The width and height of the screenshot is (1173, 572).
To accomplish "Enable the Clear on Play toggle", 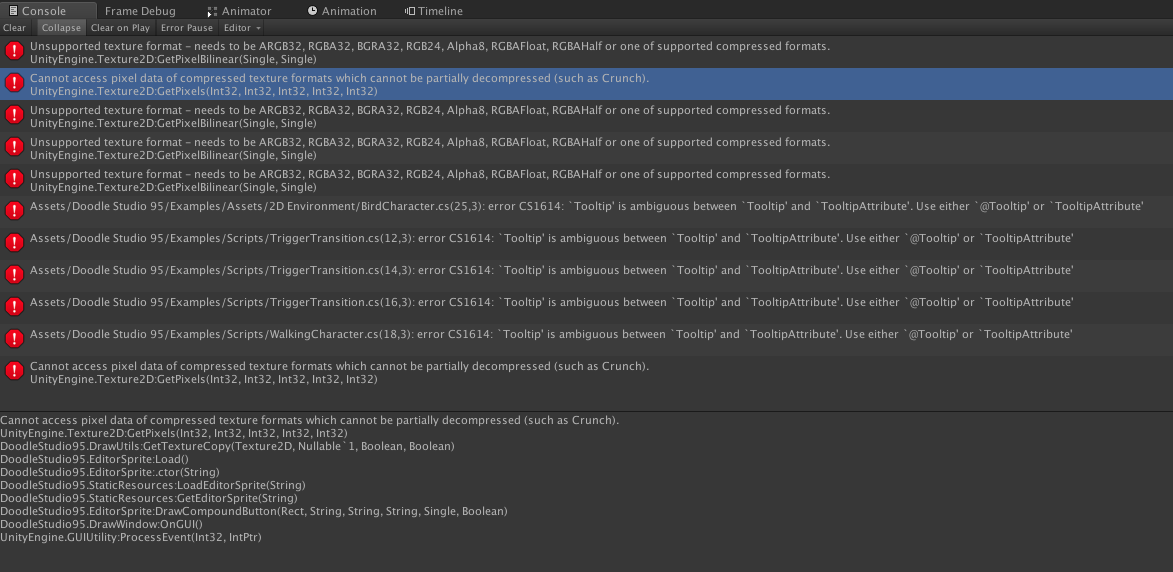I will tap(120, 28).
